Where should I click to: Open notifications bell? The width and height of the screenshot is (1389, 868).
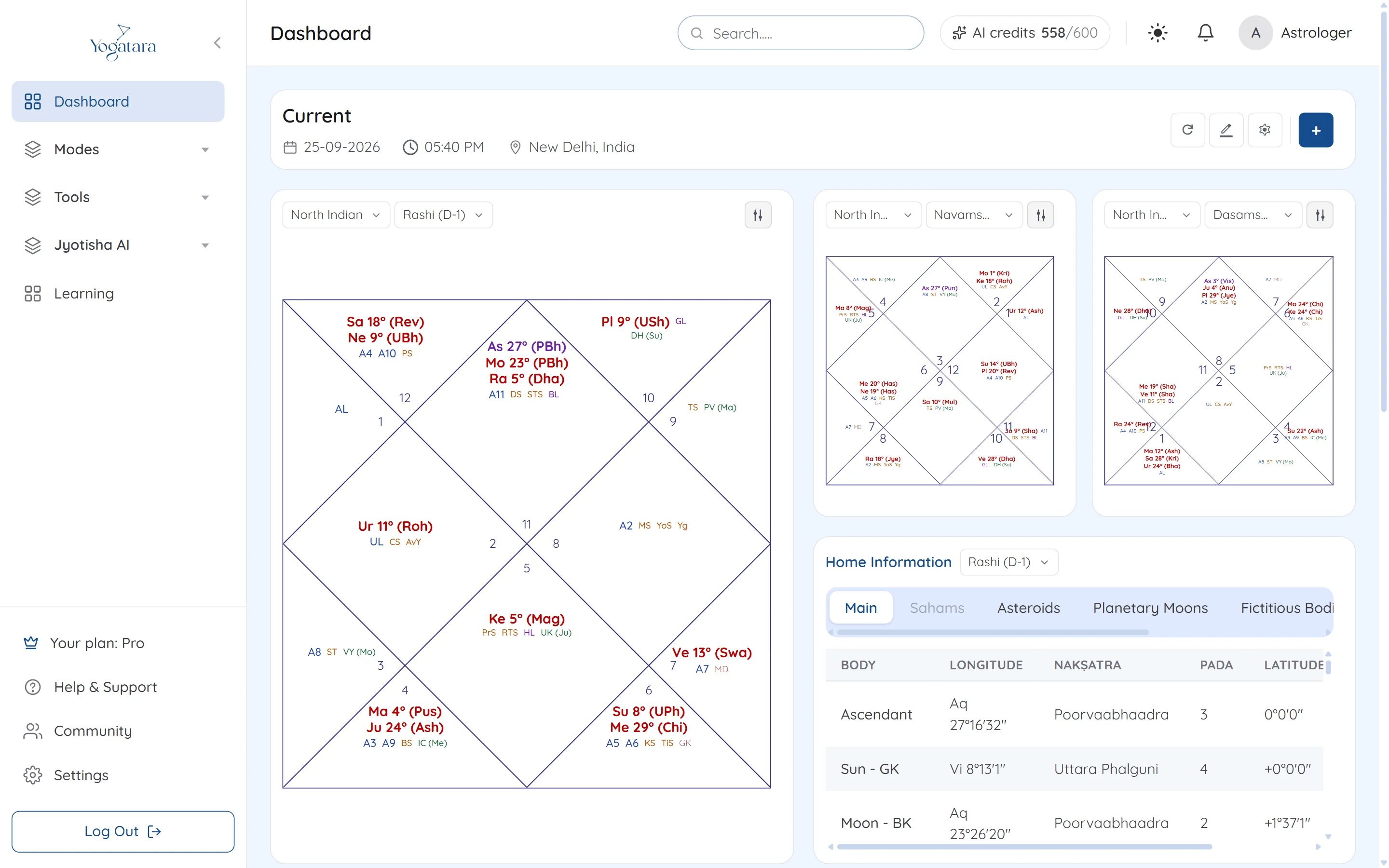(1205, 33)
